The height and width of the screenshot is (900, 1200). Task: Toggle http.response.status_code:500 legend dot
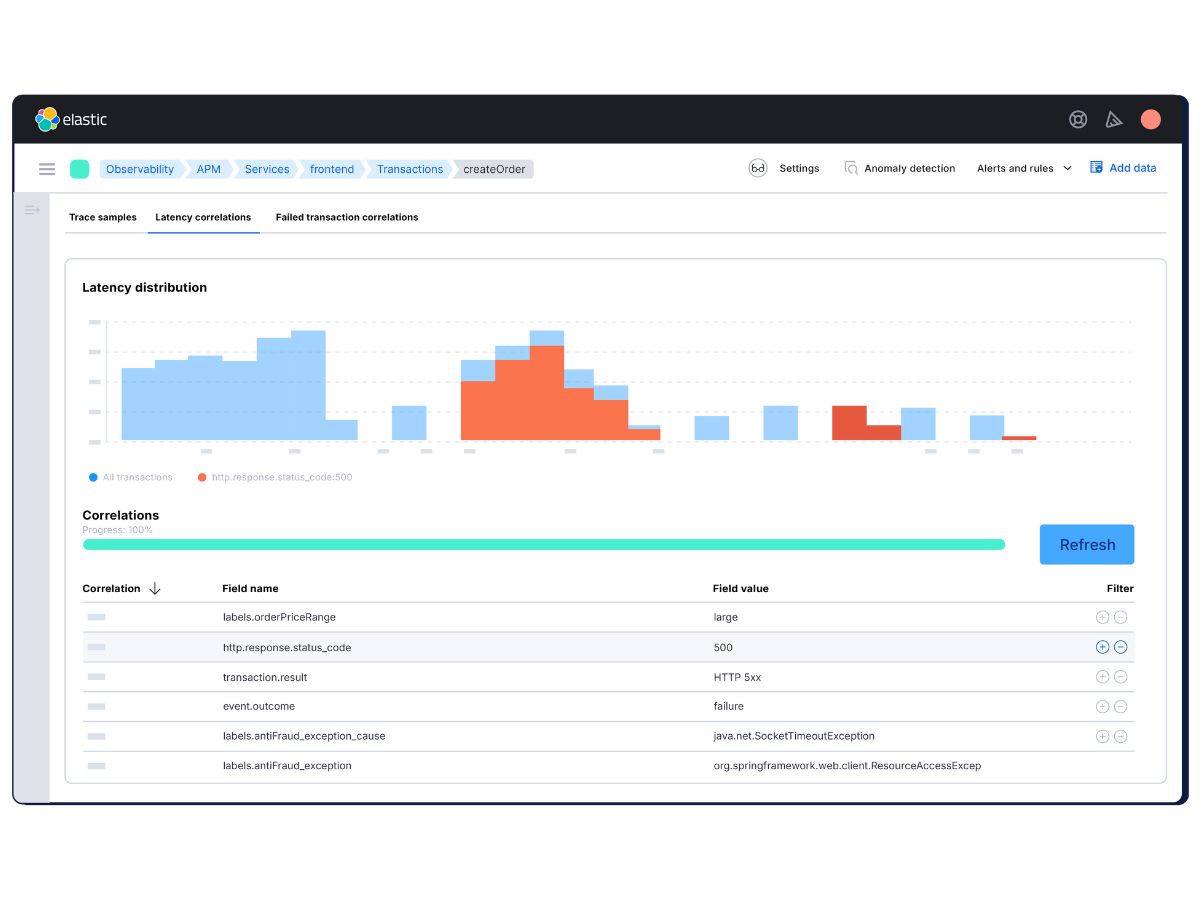coord(202,478)
